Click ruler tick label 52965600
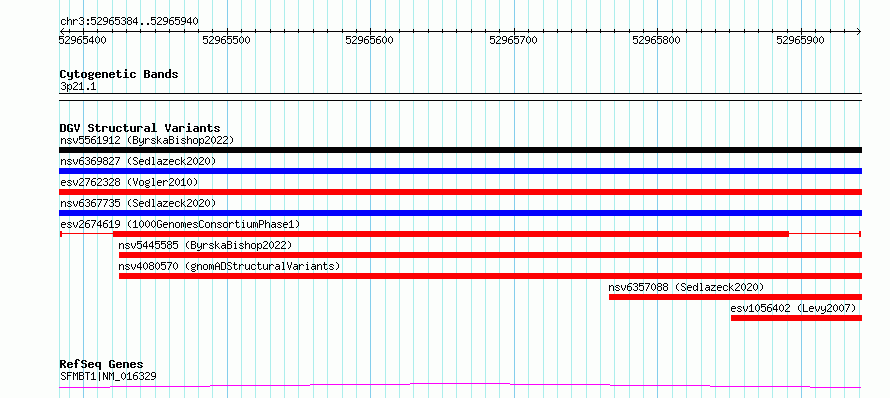890x398 pixels. click(x=370, y=40)
